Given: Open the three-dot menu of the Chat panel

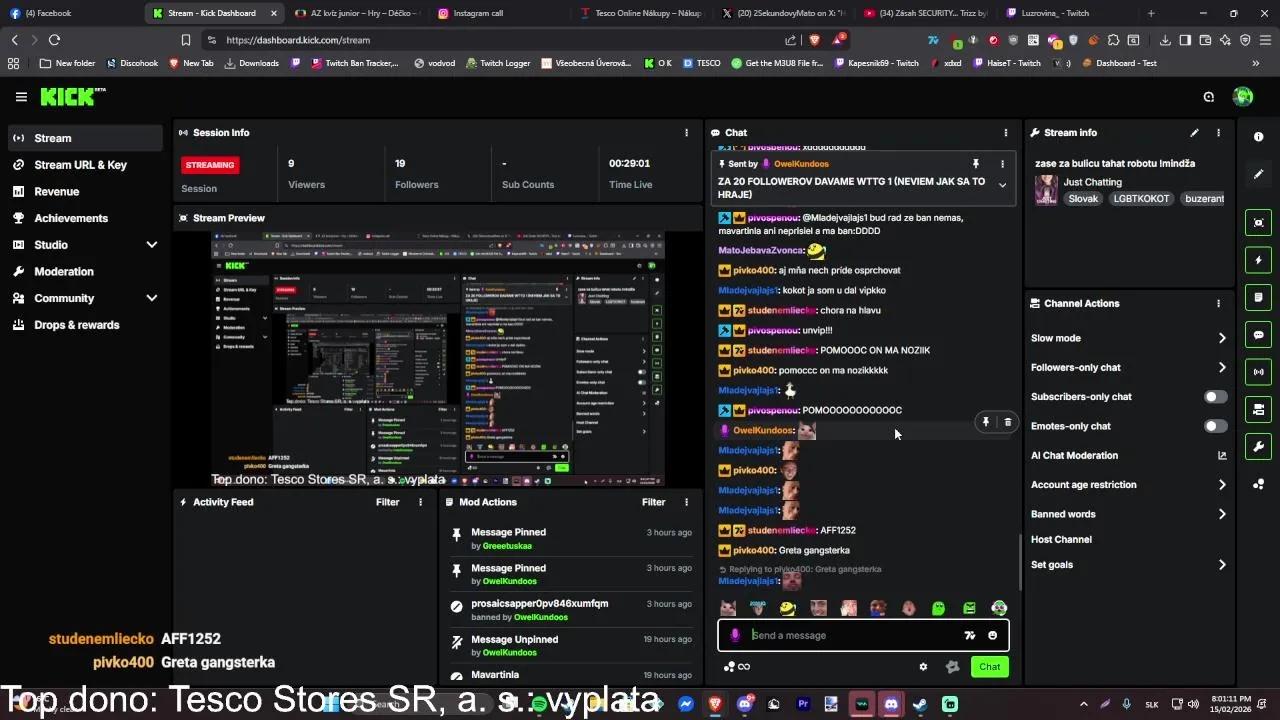Looking at the screenshot, I should pos(1006,132).
